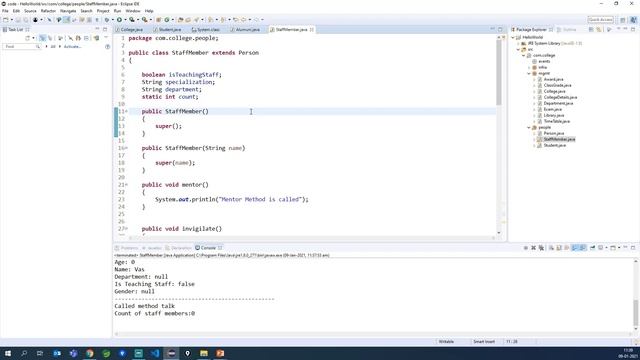
Task: Open File Explorer from the taskbar
Action: click(x=204, y=353)
